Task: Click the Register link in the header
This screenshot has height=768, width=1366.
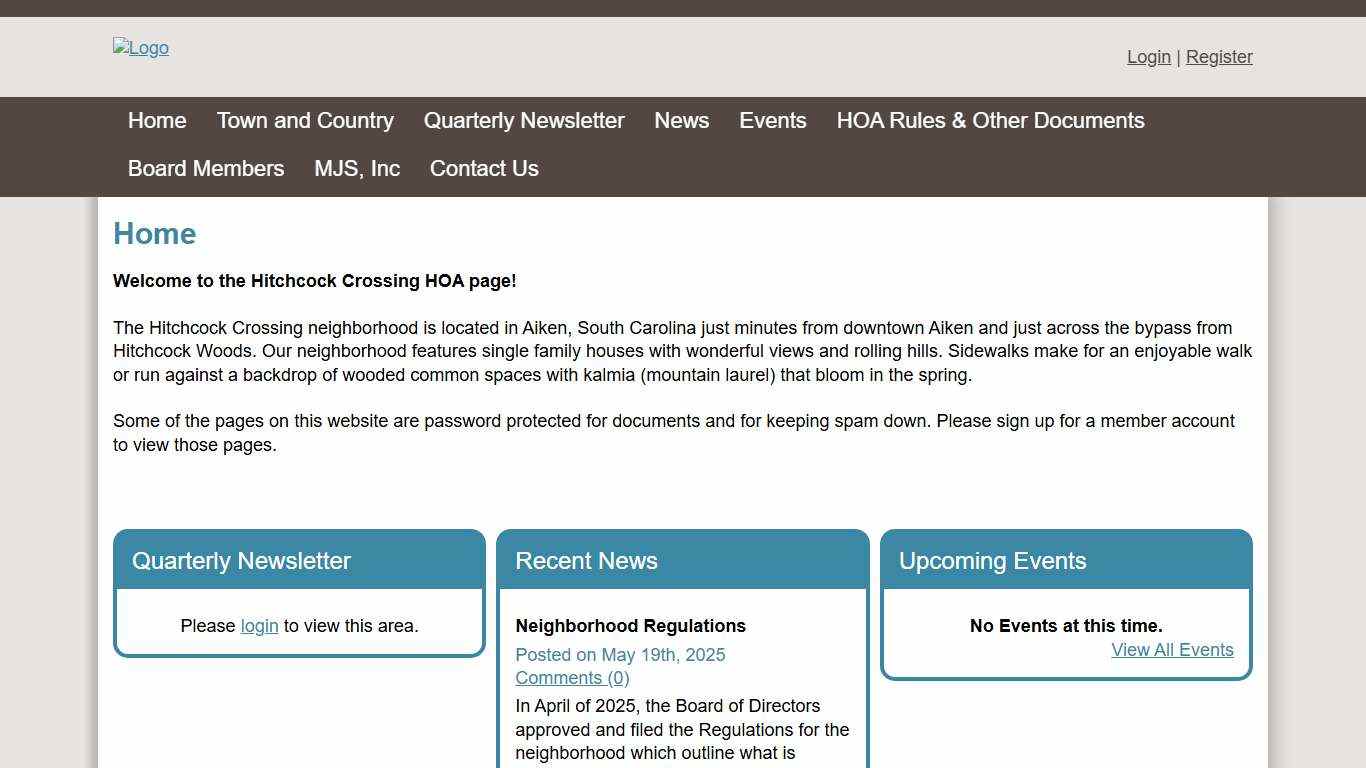Action: [x=1219, y=57]
